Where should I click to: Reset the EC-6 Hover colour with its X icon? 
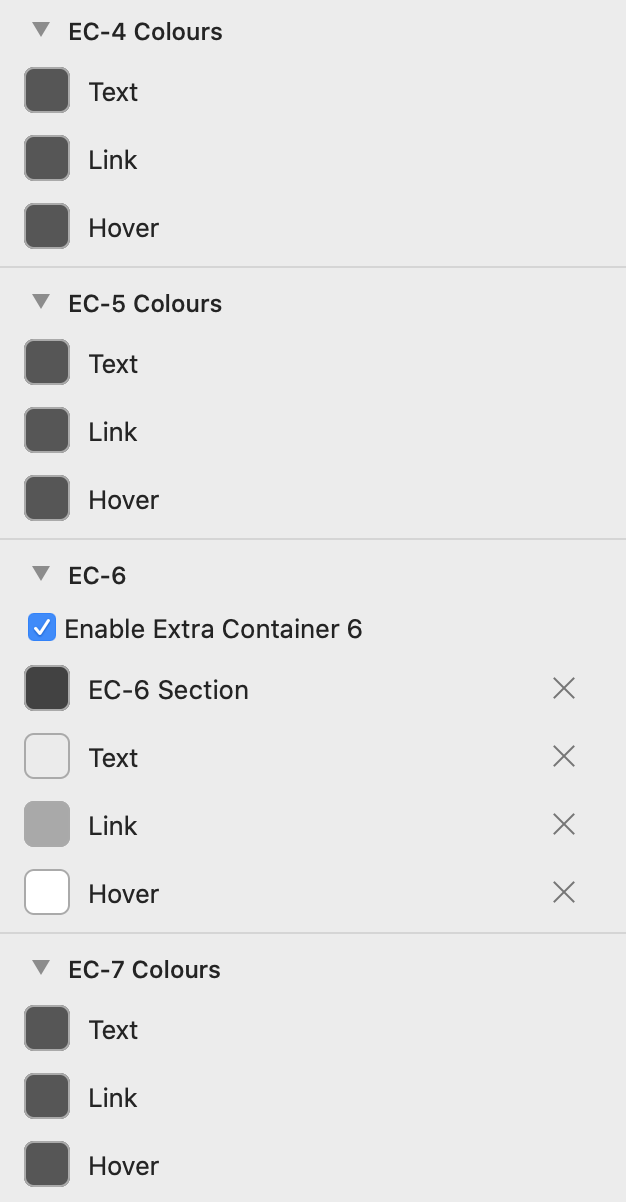tap(564, 892)
